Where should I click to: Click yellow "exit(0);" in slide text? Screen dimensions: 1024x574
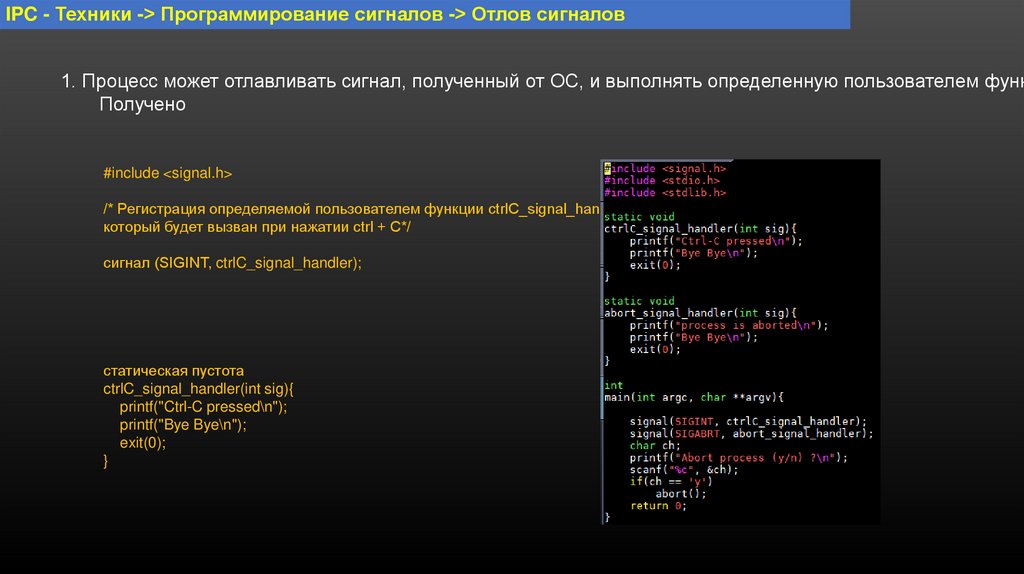coord(142,443)
